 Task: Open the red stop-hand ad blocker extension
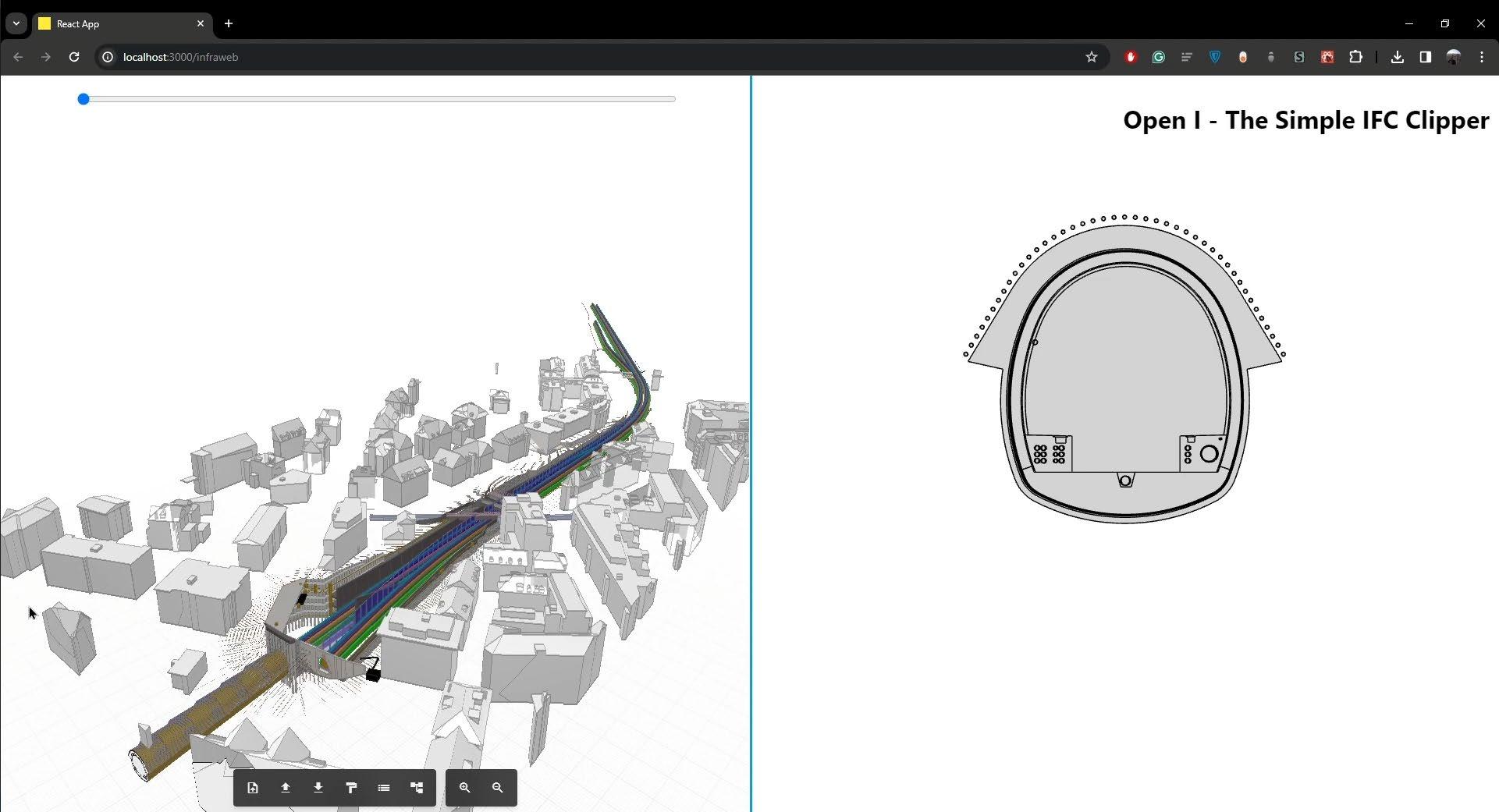coord(1131,57)
